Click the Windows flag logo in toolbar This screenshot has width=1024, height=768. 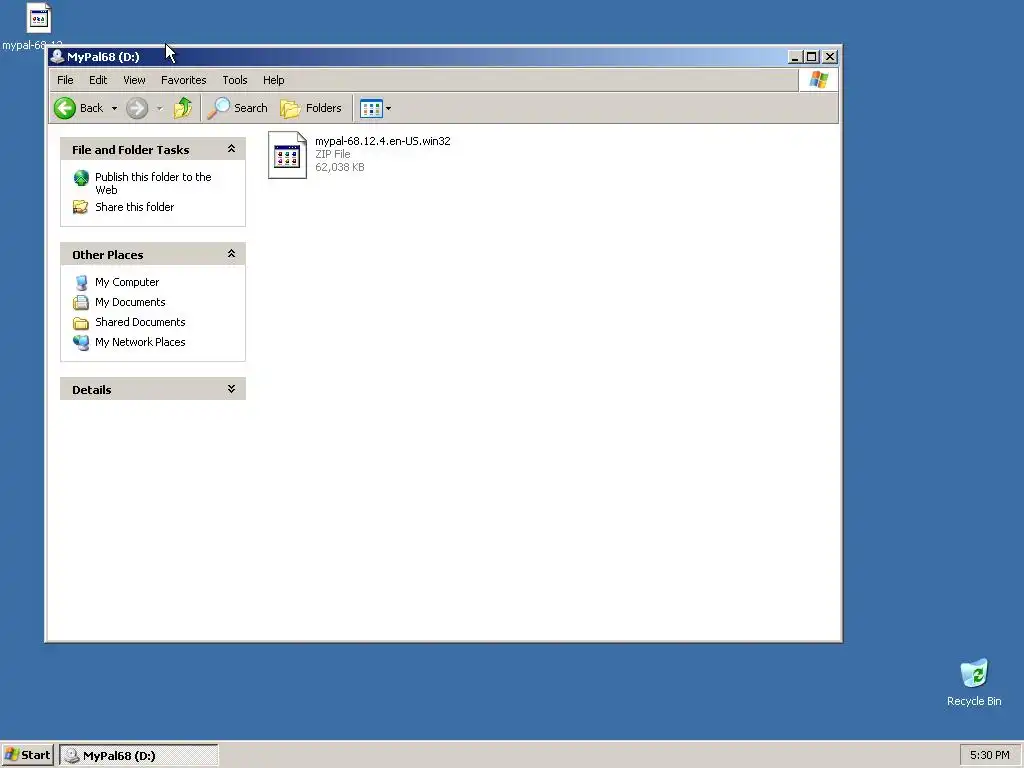(x=819, y=80)
